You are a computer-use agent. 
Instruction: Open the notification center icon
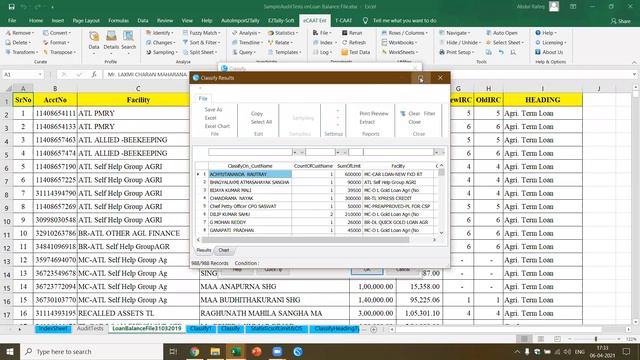click(x=627, y=351)
